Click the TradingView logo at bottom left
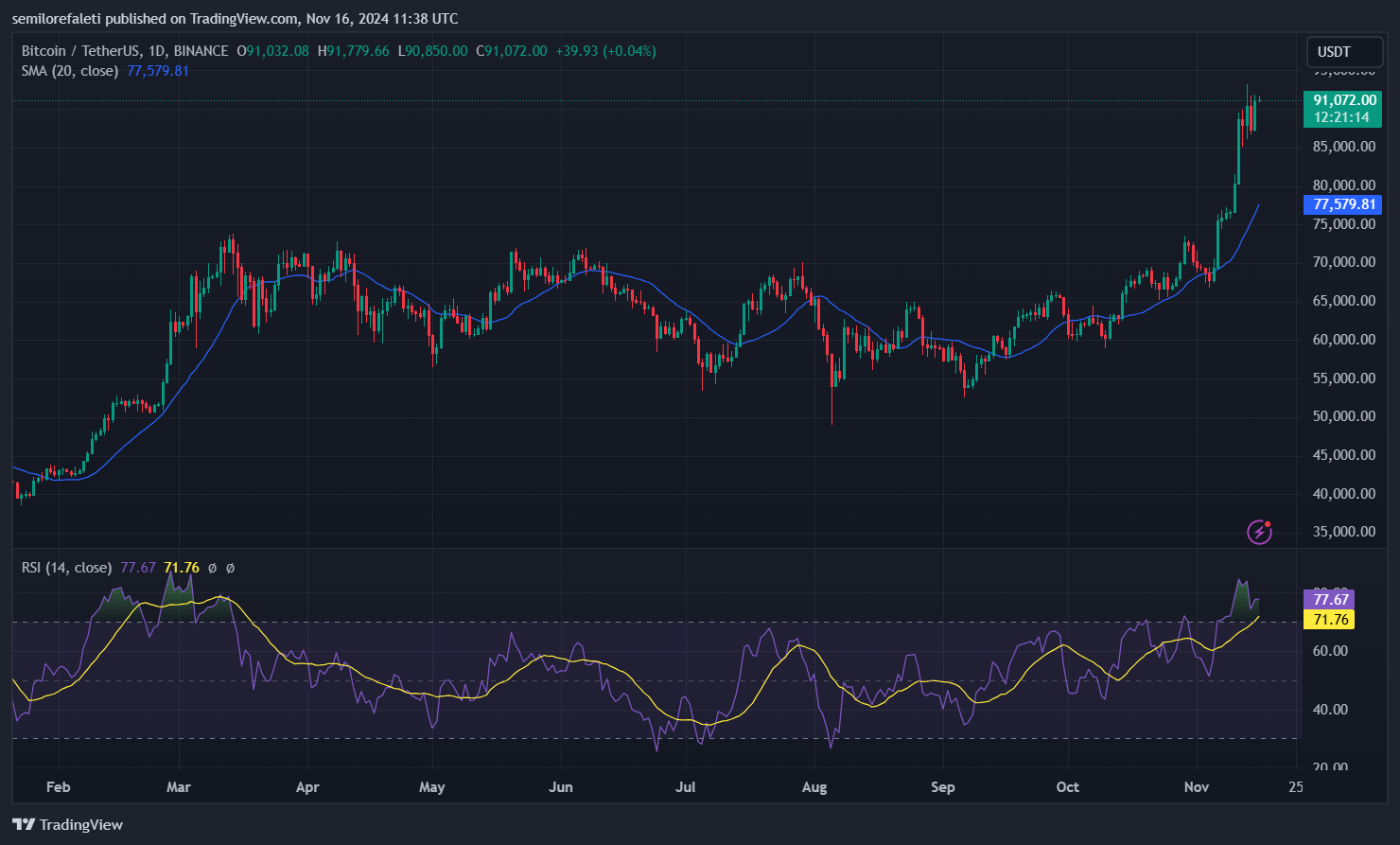The width and height of the screenshot is (1400, 845). point(68,825)
